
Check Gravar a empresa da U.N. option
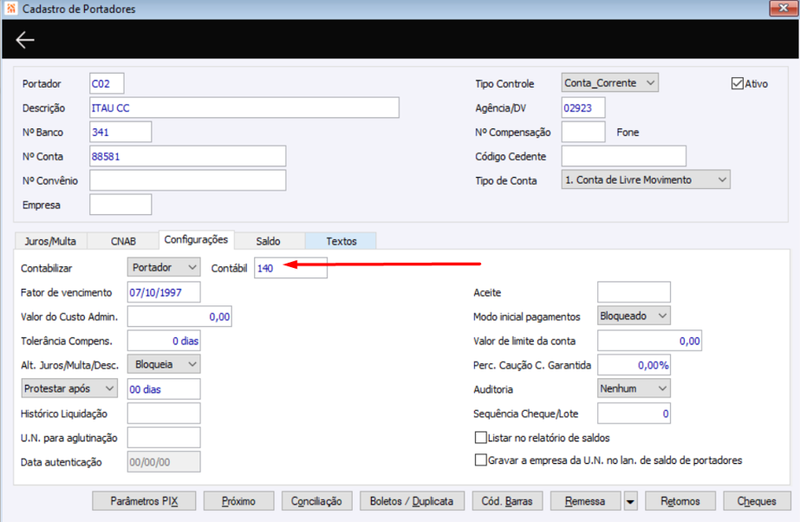tap(481, 460)
